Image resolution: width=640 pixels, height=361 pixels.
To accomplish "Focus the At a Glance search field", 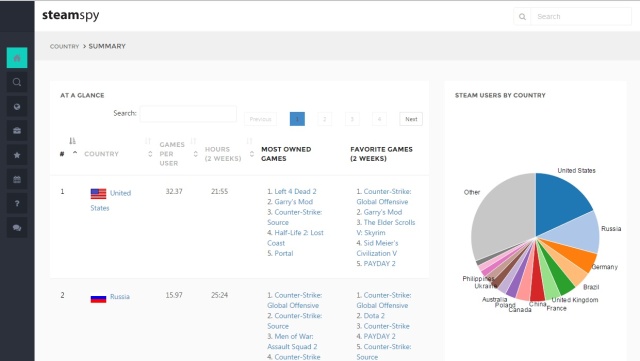I will pos(188,114).
